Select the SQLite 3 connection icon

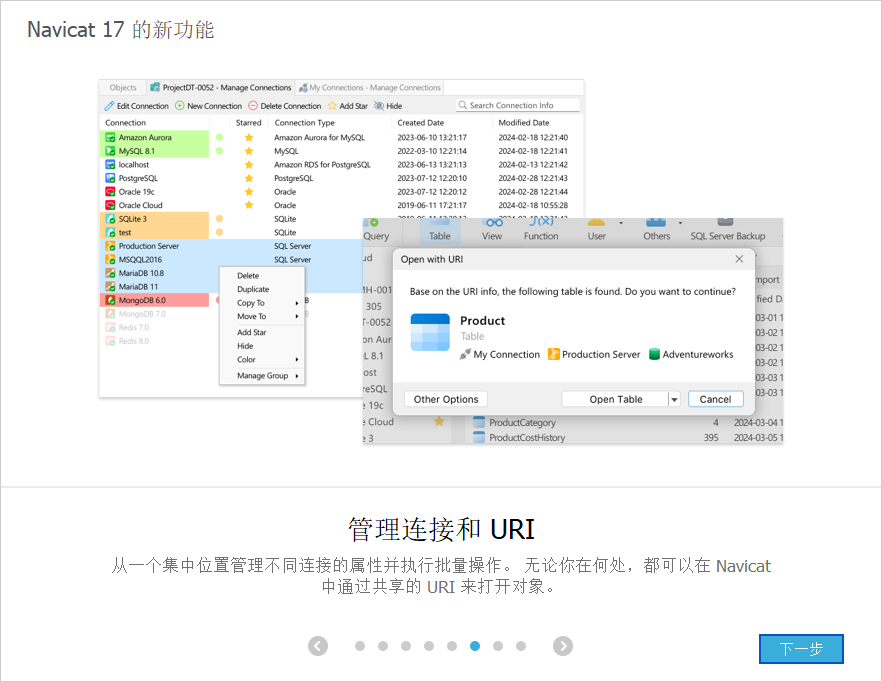click(x=110, y=219)
